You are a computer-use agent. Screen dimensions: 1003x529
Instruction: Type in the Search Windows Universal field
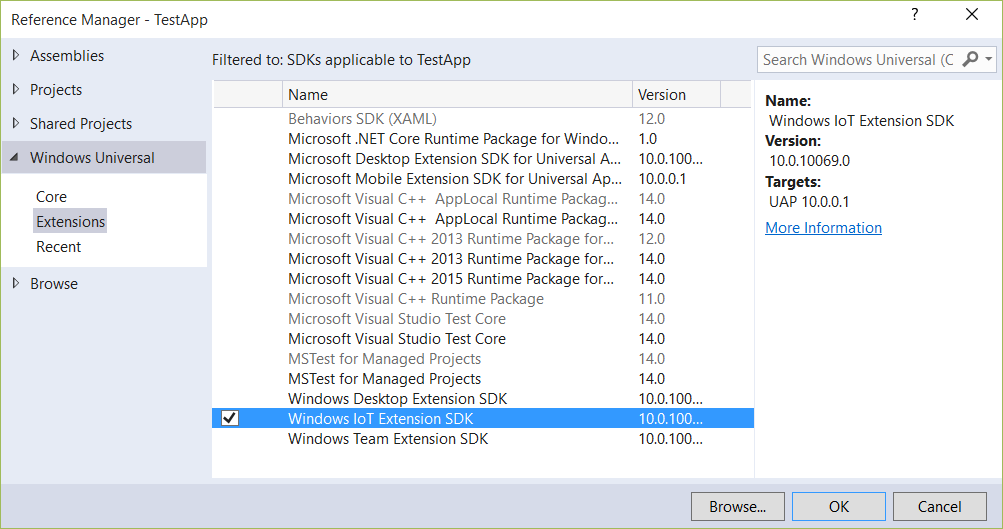[x=857, y=60]
